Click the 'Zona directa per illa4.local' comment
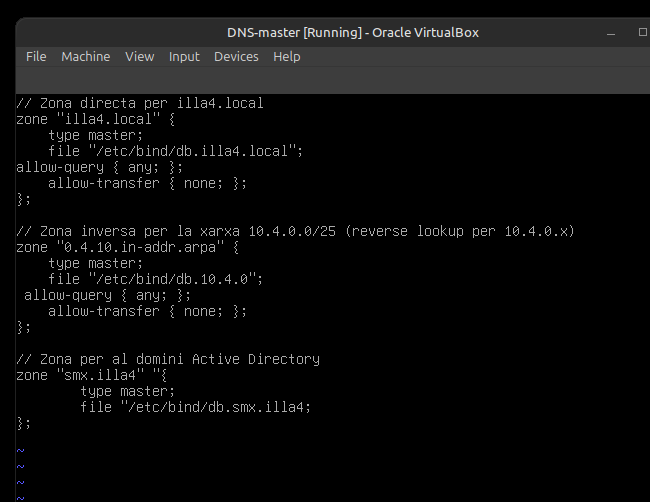650x502 pixels. pyautogui.click(x=140, y=103)
